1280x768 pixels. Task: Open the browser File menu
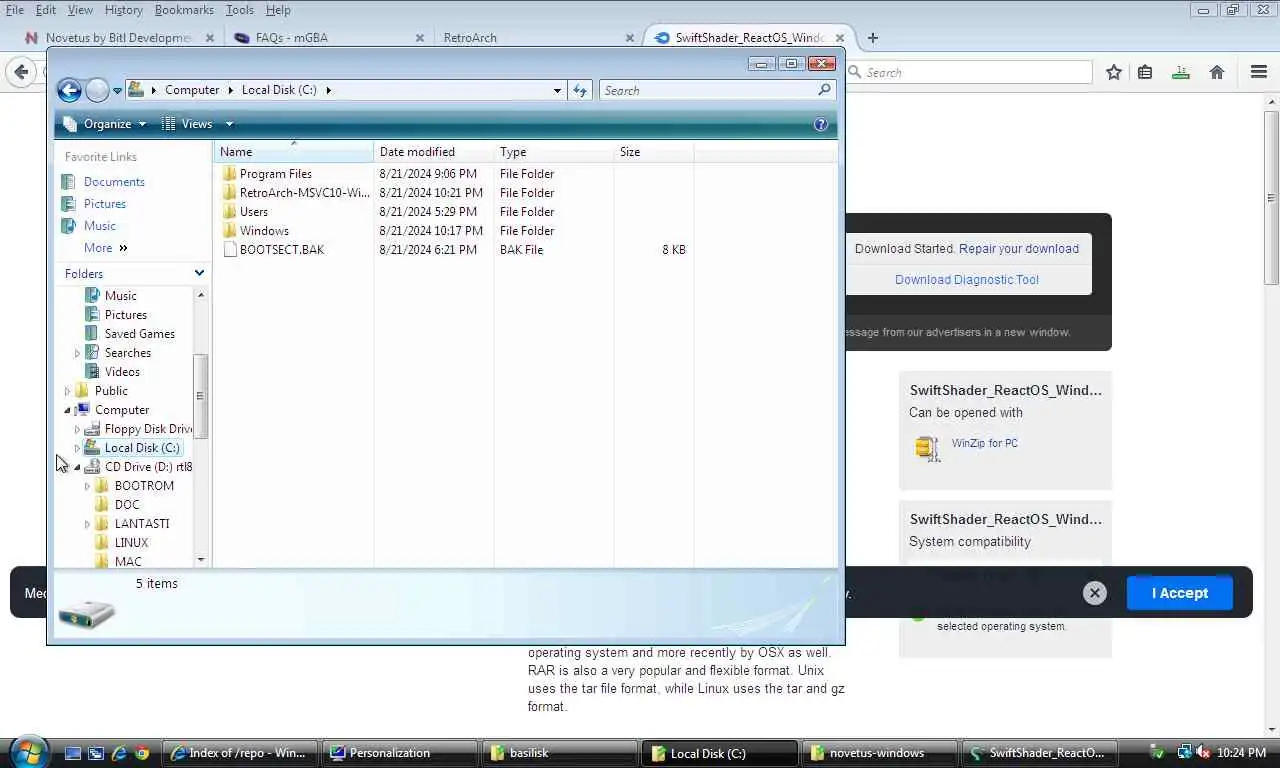click(15, 10)
